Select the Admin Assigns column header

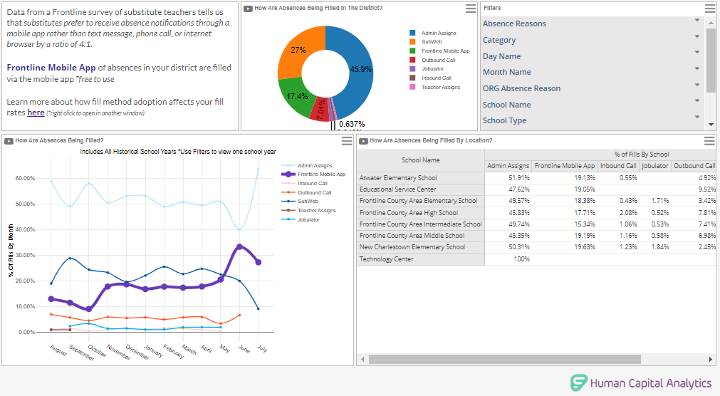508,166
